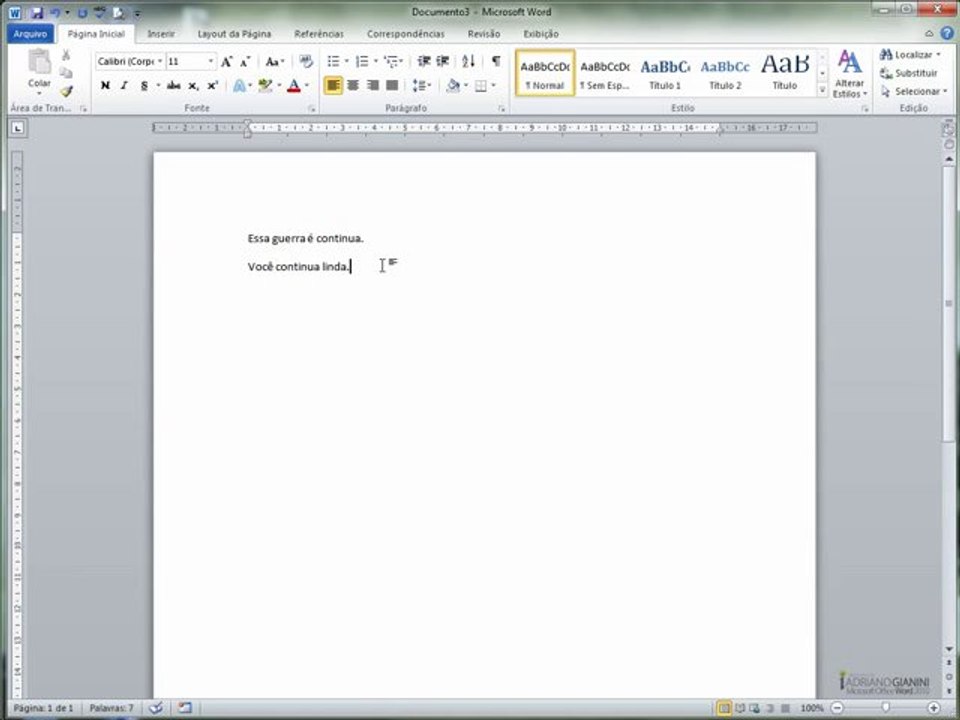Sort text with the A-Z sort icon
The height and width of the screenshot is (720, 960).
pyautogui.click(x=468, y=61)
